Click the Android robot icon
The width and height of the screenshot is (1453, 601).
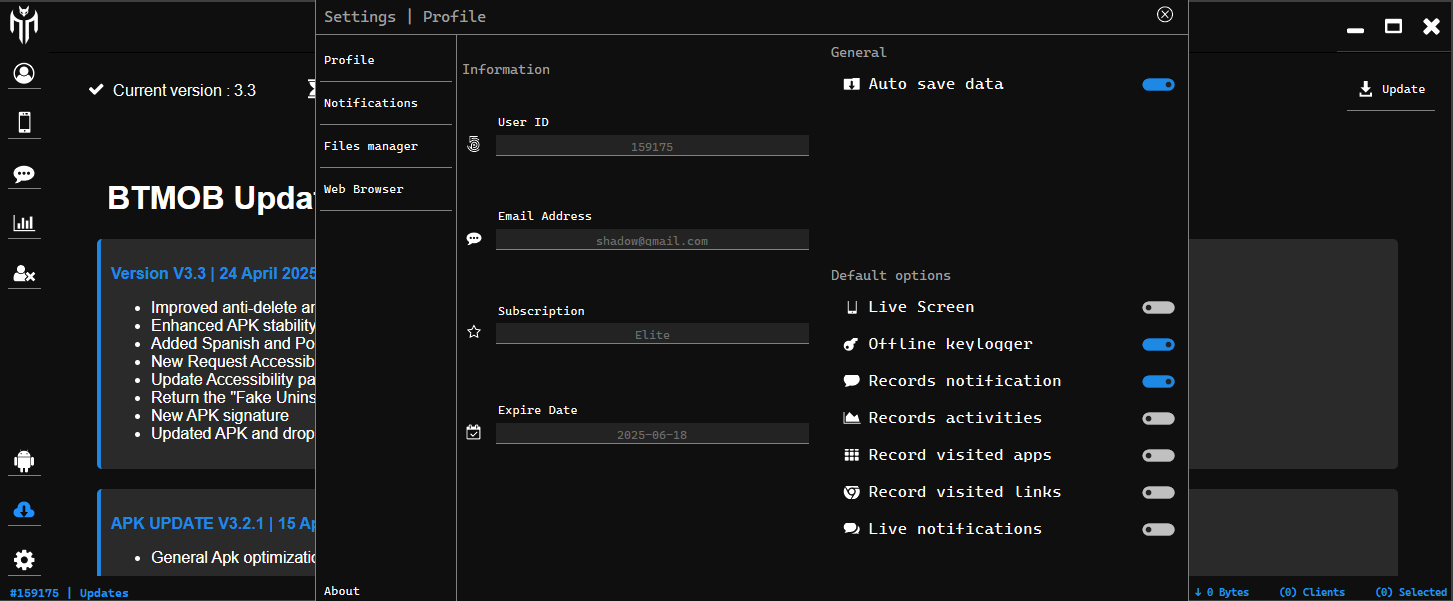pos(24,461)
